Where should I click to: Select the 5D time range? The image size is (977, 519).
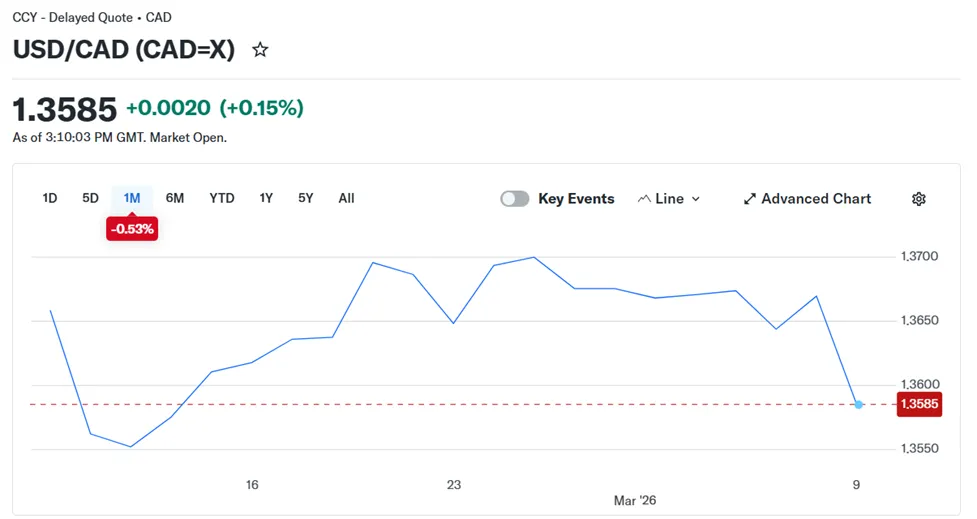pos(90,198)
